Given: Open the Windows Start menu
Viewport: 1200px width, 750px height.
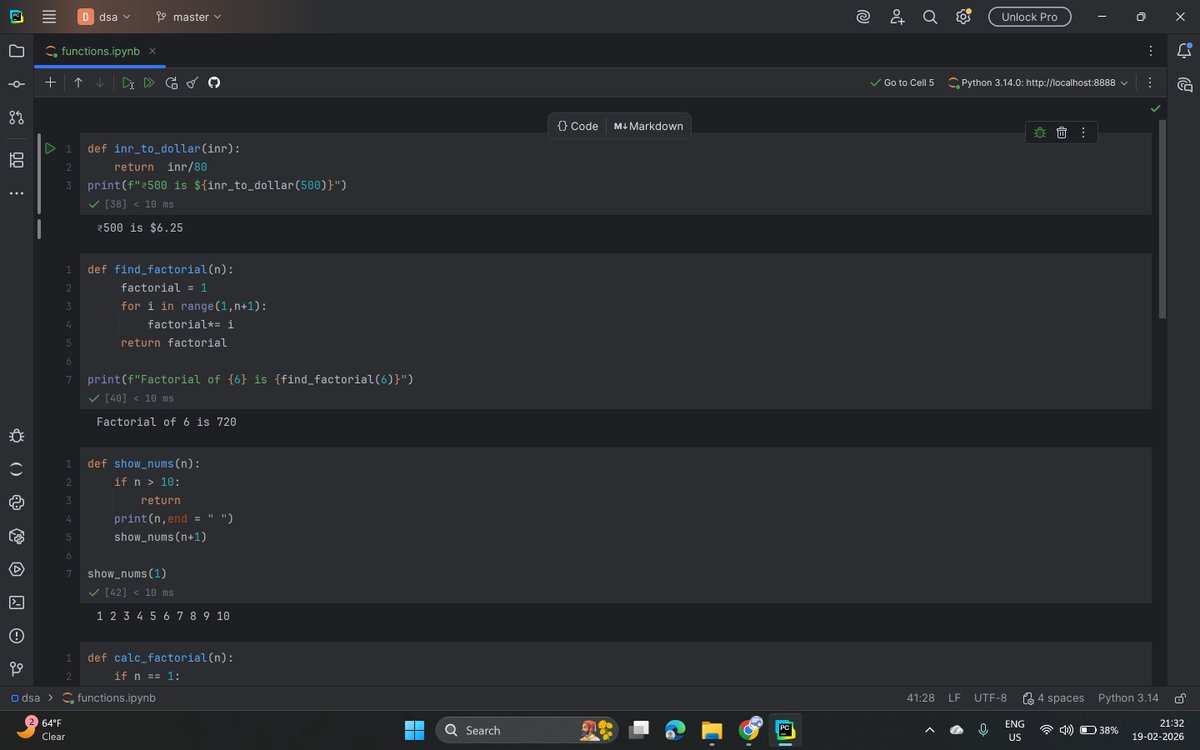Looking at the screenshot, I should coord(414,730).
